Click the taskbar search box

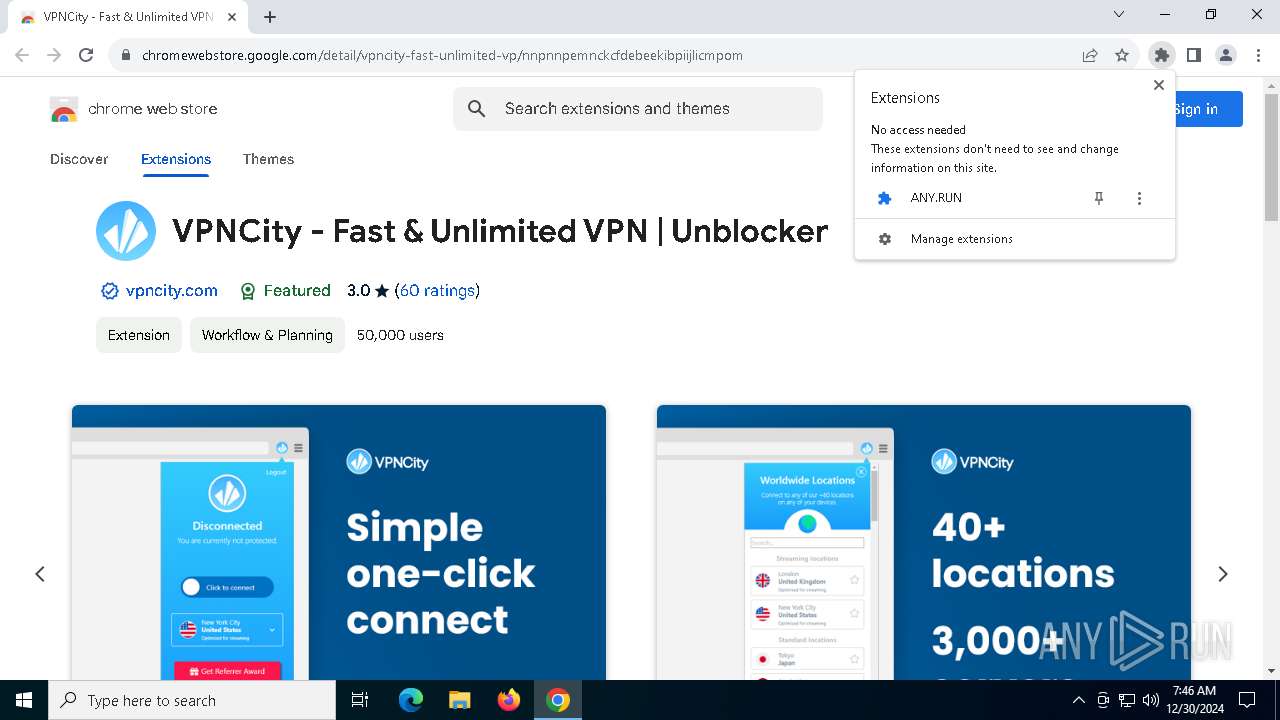tap(192, 700)
